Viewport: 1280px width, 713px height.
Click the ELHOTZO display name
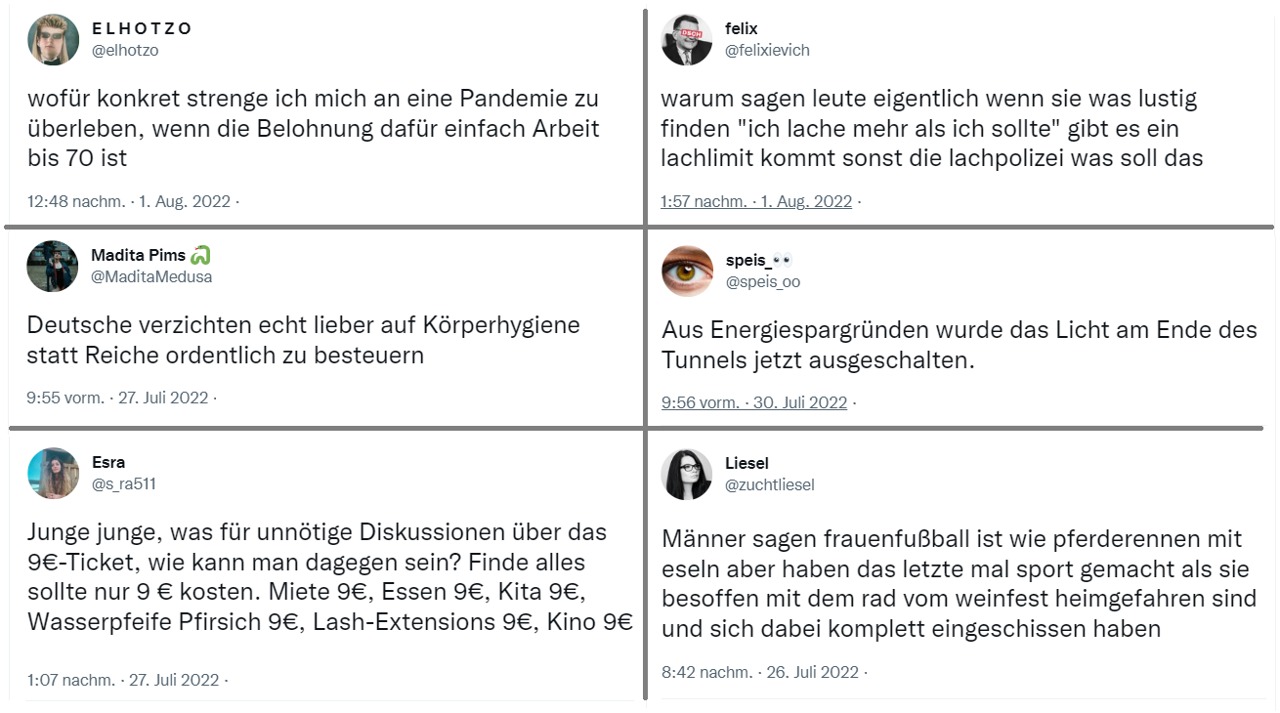click(142, 28)
